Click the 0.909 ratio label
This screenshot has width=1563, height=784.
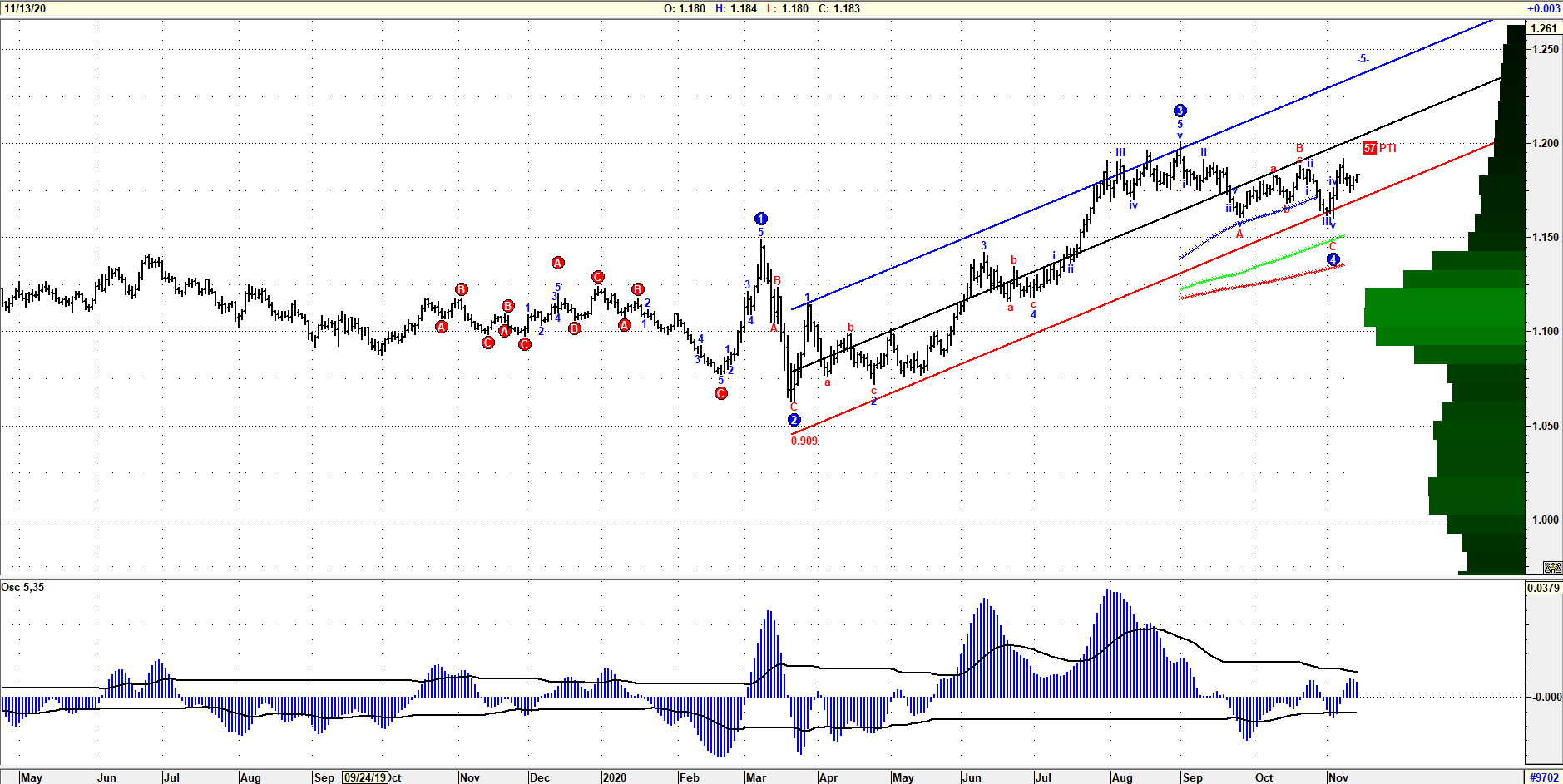[x=804, y=441]
